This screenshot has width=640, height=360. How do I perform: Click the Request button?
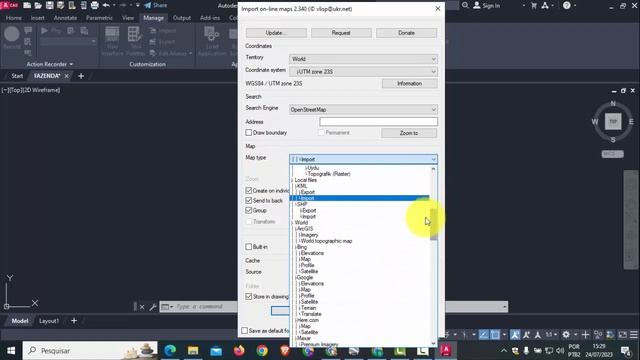point(341,33)
